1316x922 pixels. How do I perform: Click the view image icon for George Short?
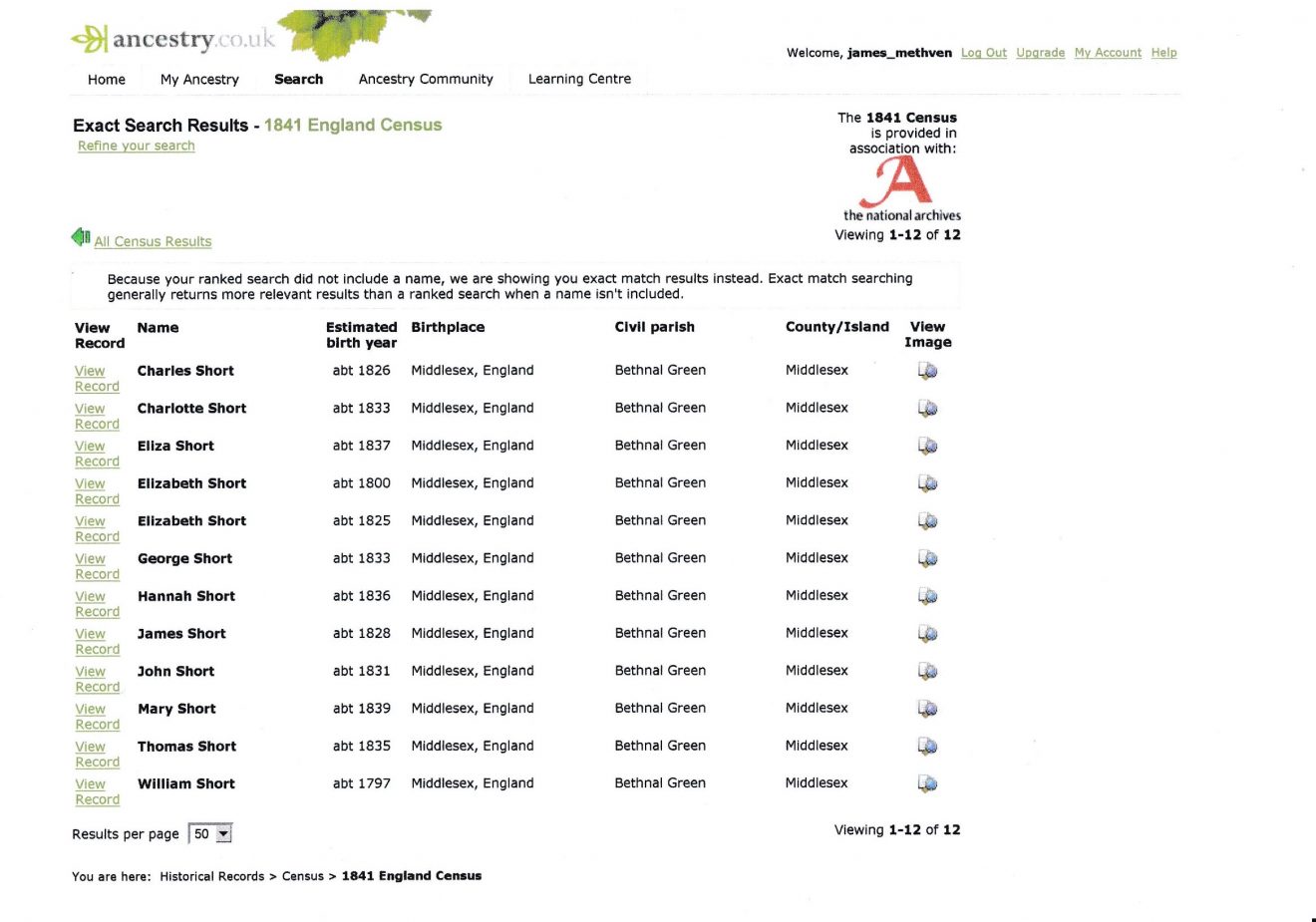927,558
